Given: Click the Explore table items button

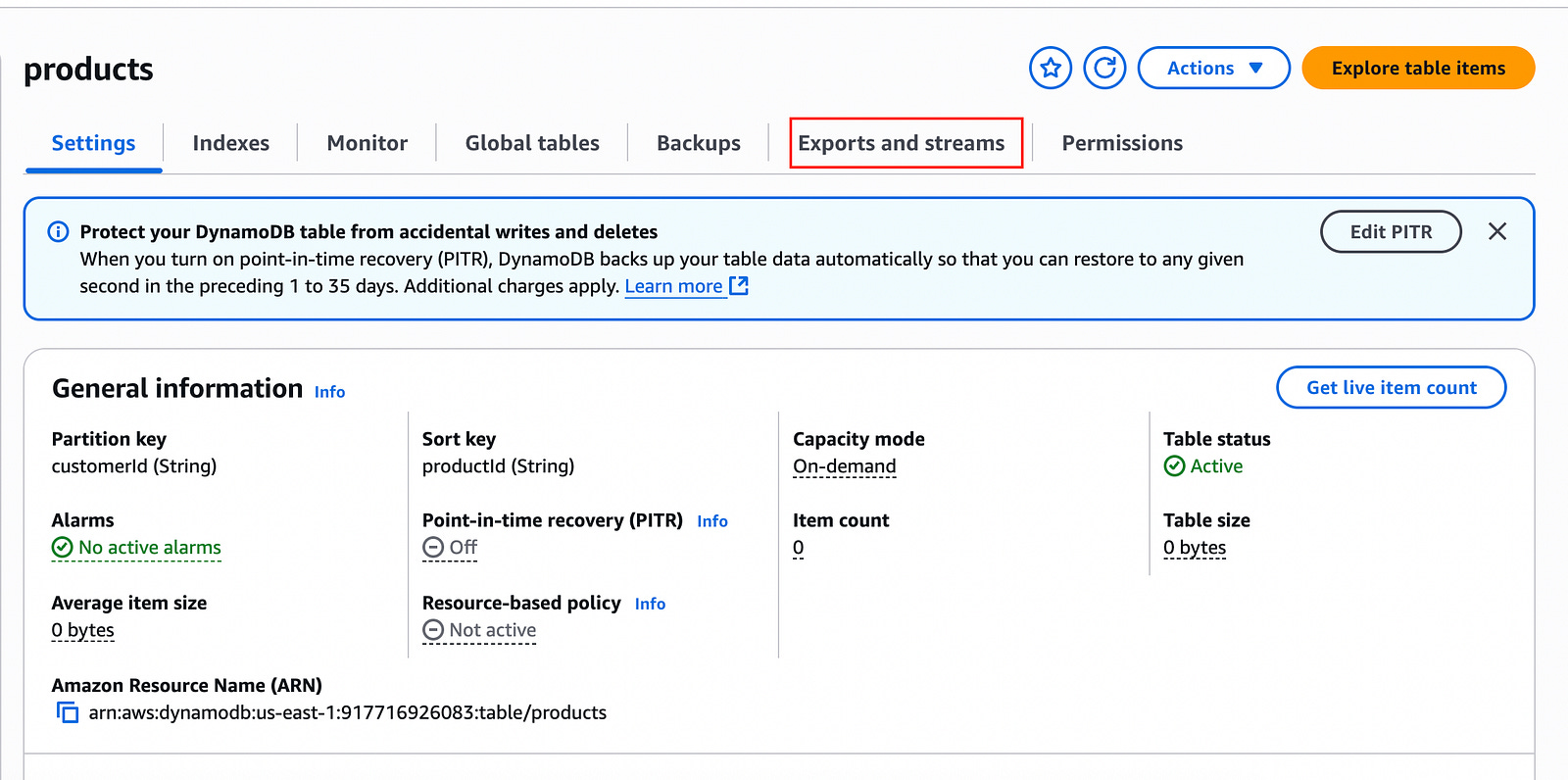Looking at the screenshot, I should coord(1418,68).
